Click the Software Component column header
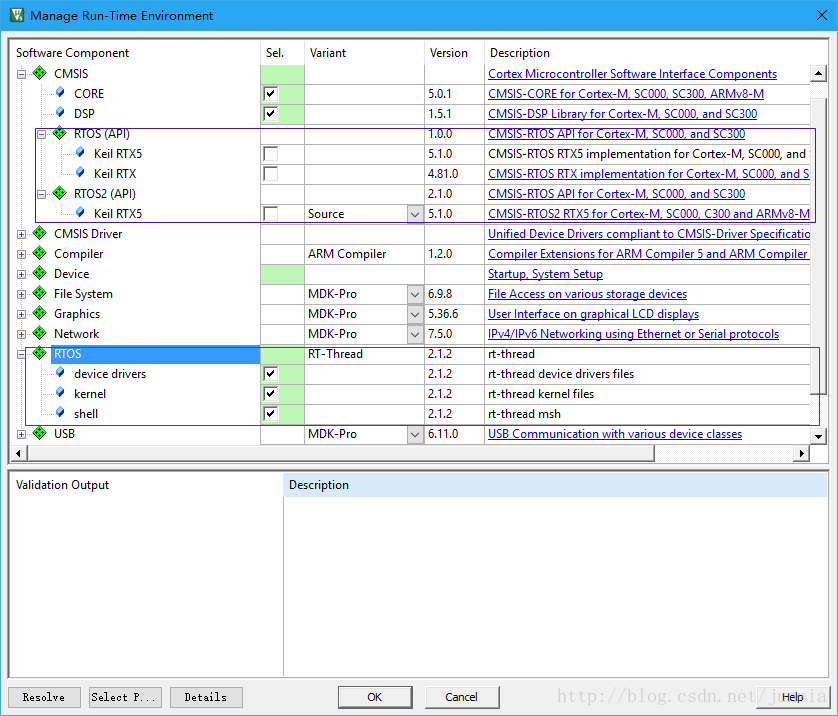Screen dimensions: 838x716 (x=136, y=53)
